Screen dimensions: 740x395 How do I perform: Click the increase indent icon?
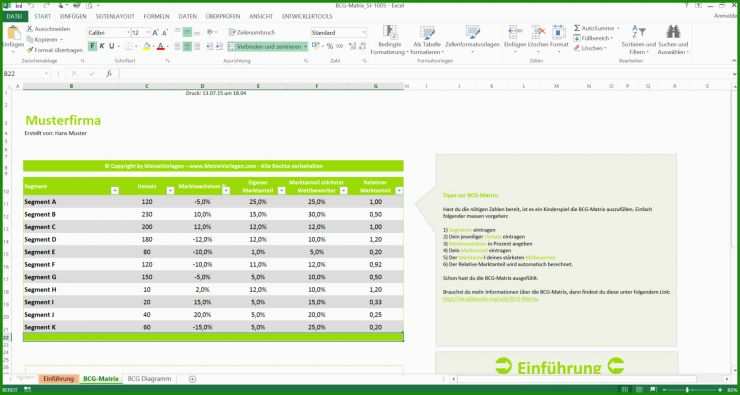220,46
